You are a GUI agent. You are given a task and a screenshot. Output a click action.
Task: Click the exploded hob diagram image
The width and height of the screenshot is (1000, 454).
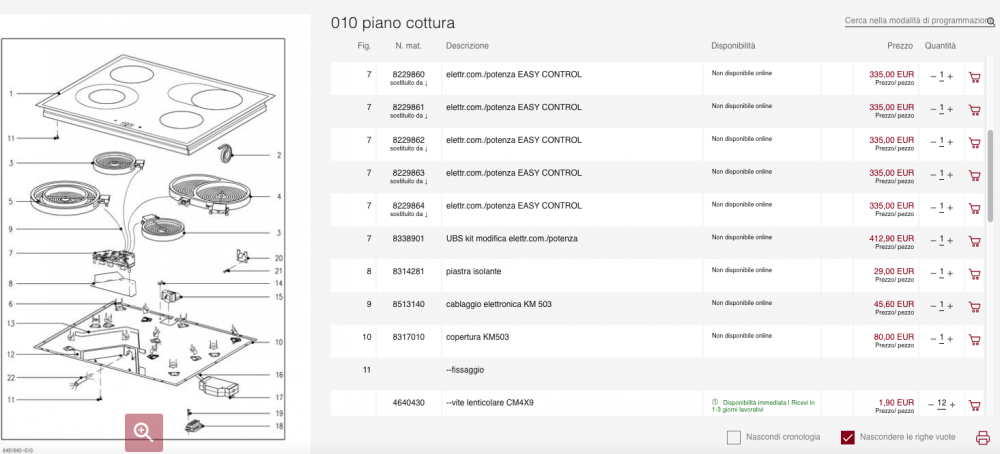pyautogui.click(x=143, y=242)
